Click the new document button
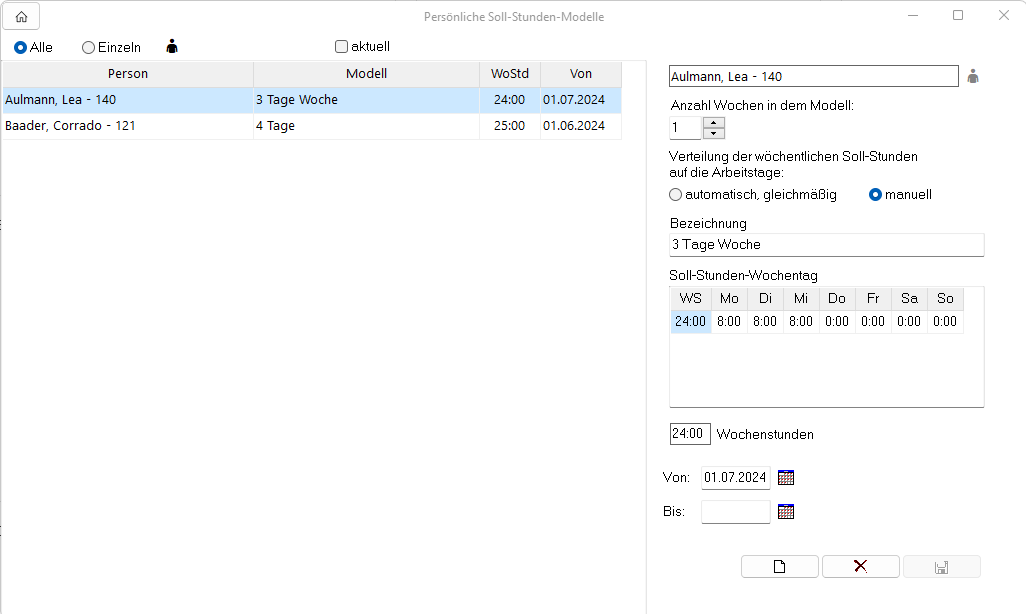Image resolution: width=1026 pixels, height=614 pixels. [x=780, y=567]
